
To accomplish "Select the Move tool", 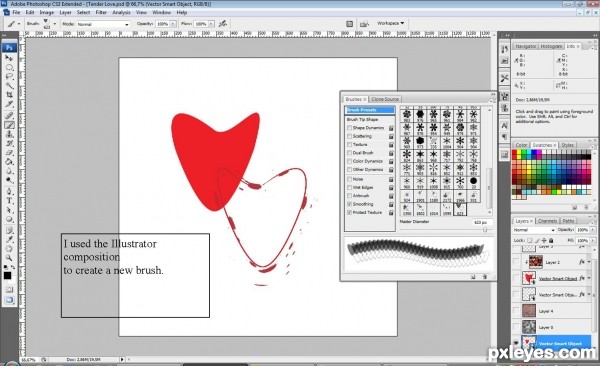I will [9, 58].
